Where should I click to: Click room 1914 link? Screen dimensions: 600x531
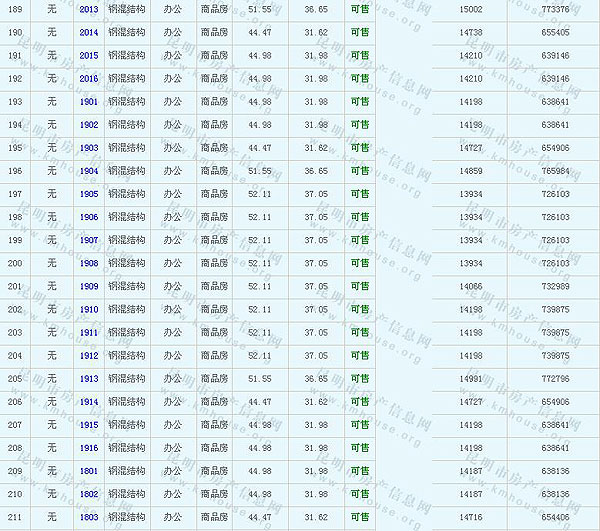tap(89, 402)
